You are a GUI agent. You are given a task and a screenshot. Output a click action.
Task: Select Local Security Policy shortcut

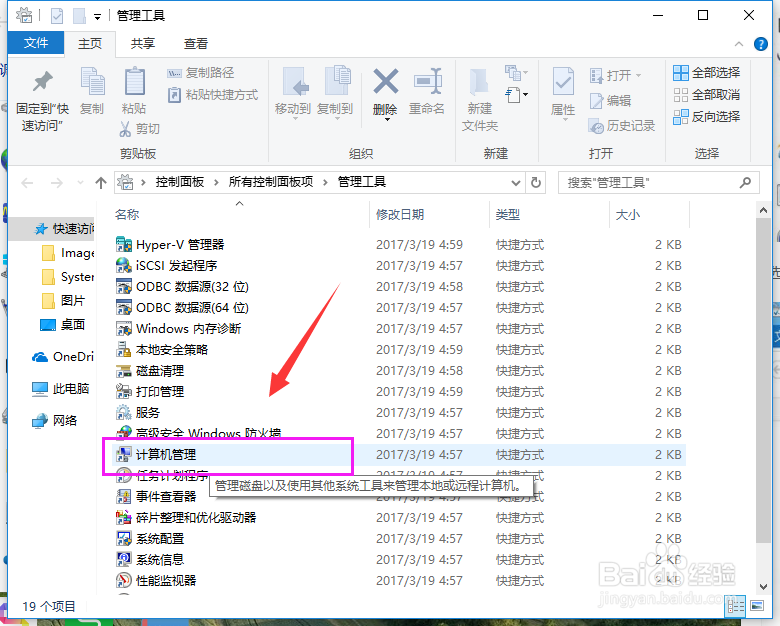[x=162, y=350]
